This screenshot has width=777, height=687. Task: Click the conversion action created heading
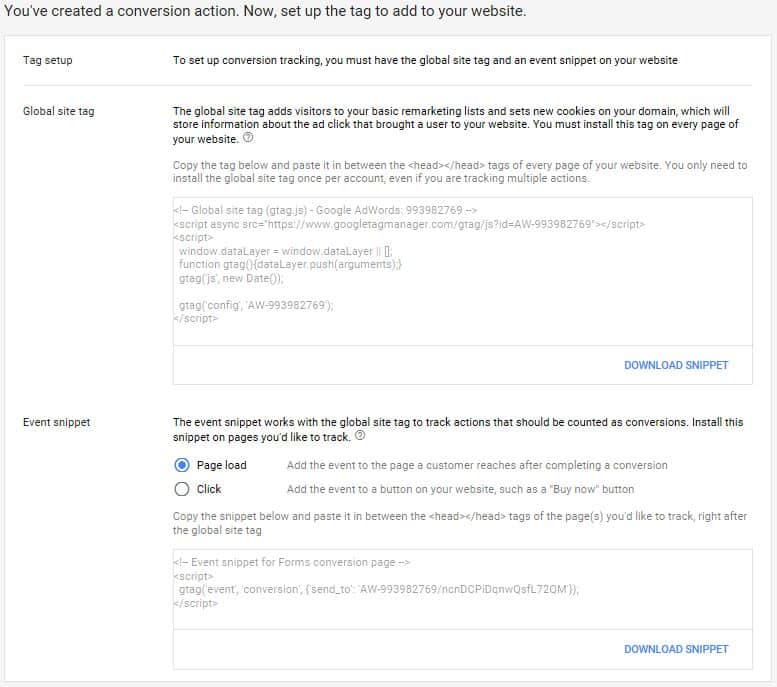[265, 11]
